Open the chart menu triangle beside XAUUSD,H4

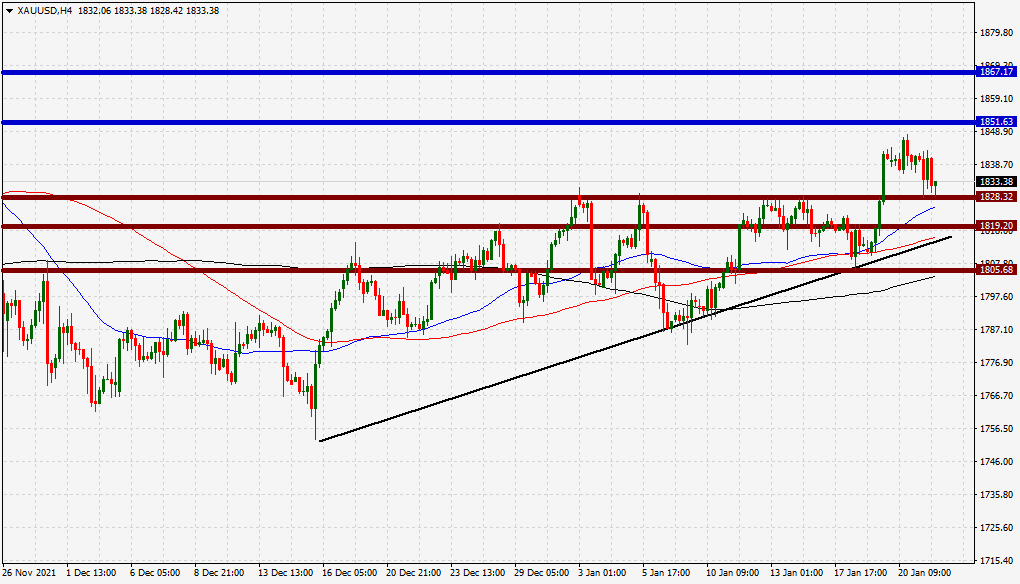tap(9, 10)
